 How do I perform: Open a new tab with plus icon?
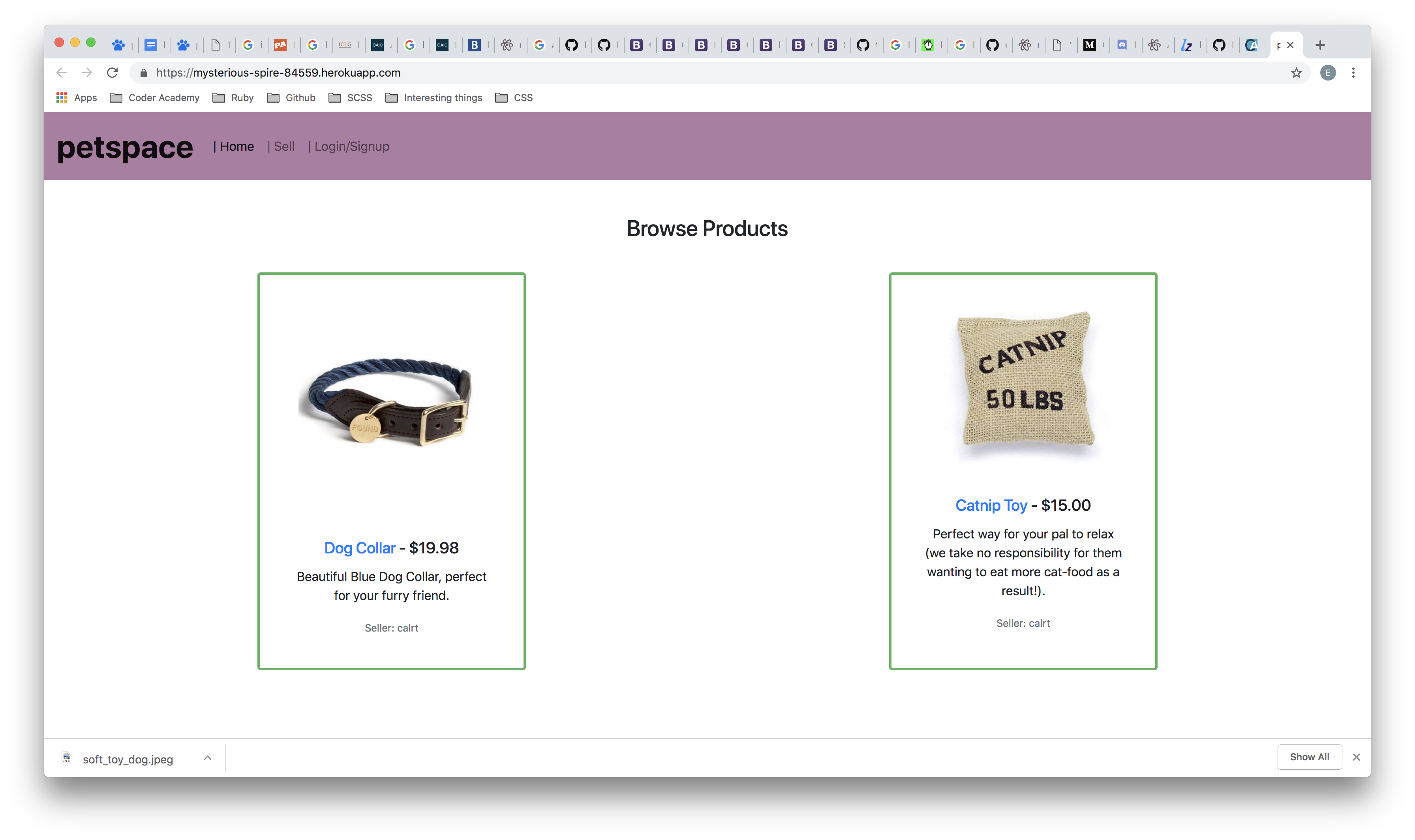pyautogui.click(x=1320, y=45)
